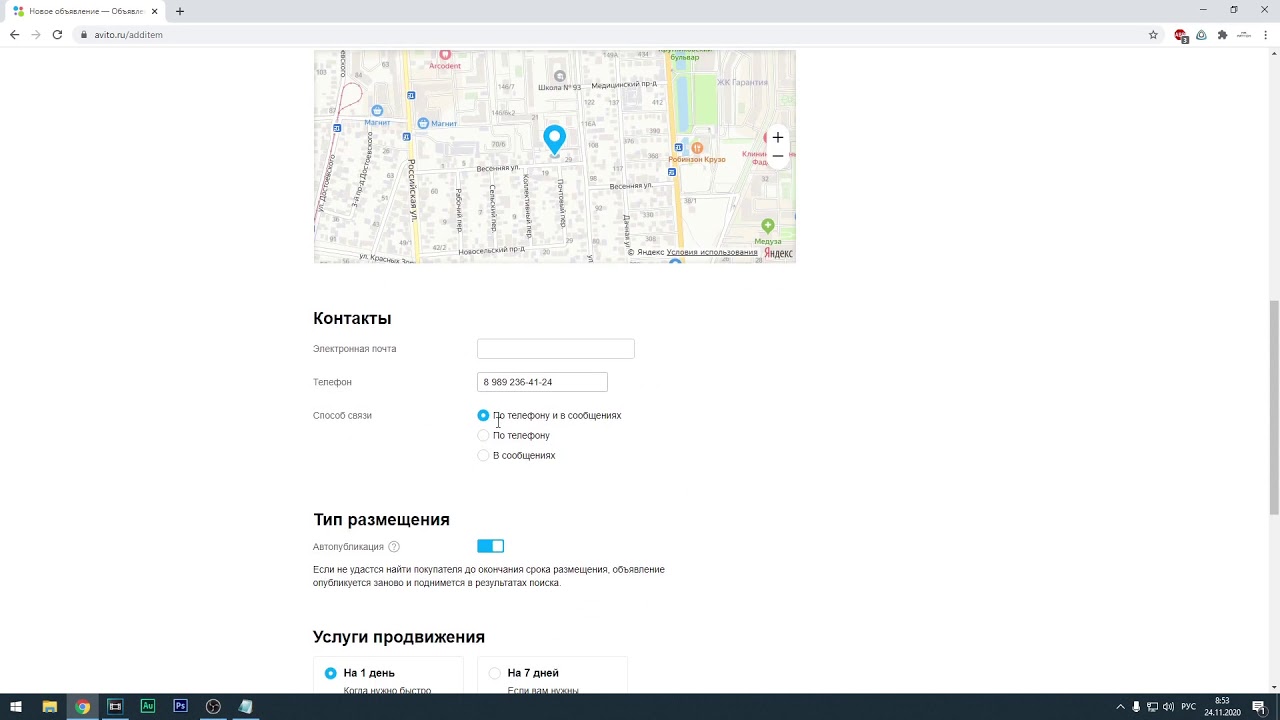The width and height of the screenshot is (1280, 720).
Task: Click the profile avatar in Chrome toolbar
Action: tap(1244, 34)
